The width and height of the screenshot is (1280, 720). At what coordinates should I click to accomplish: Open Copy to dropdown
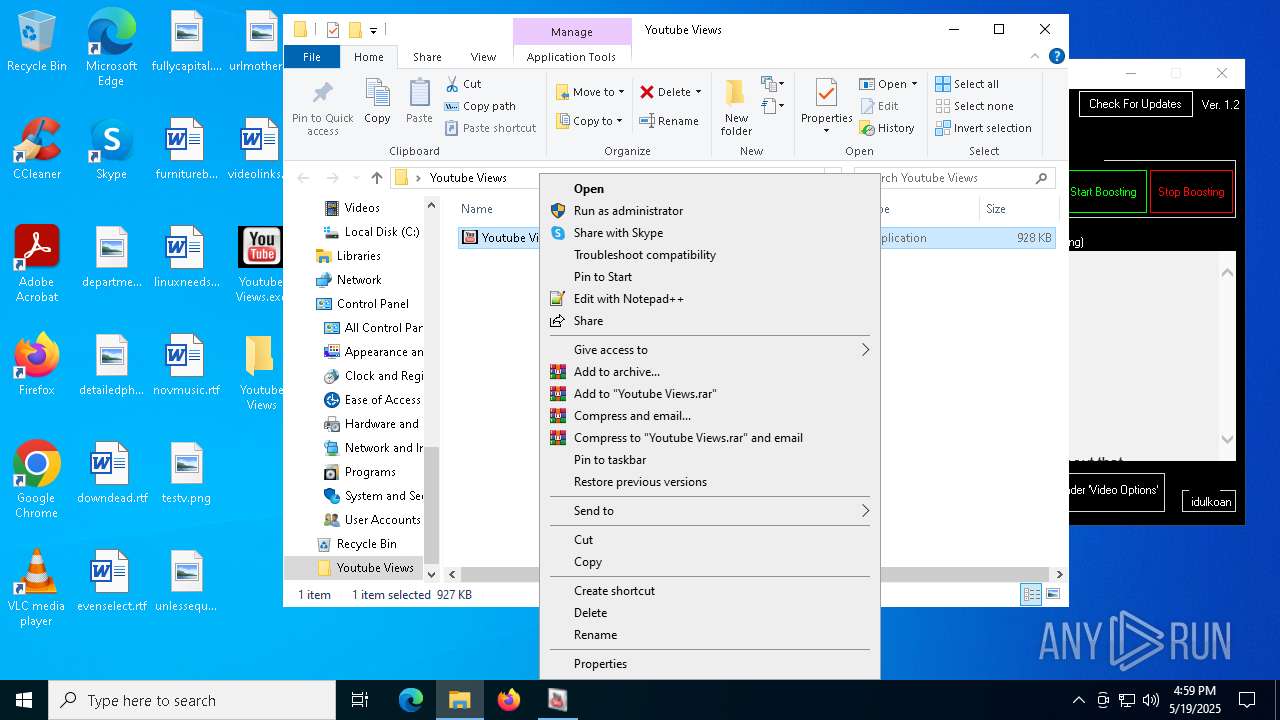coord(590,121)
